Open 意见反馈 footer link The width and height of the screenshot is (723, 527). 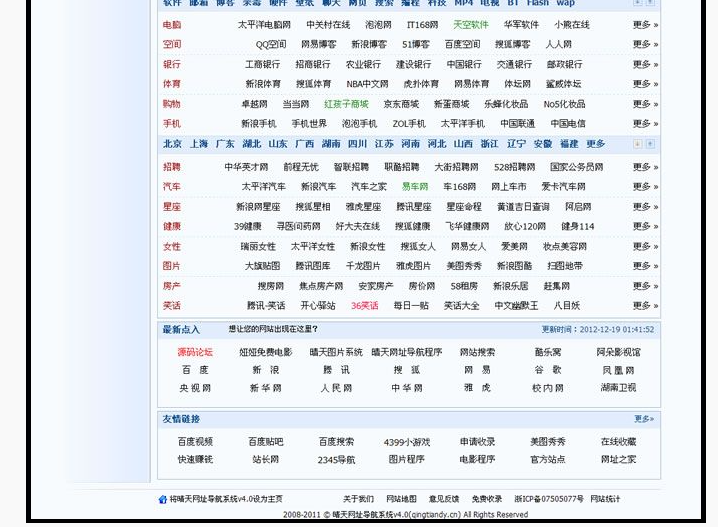coord(444,499)
